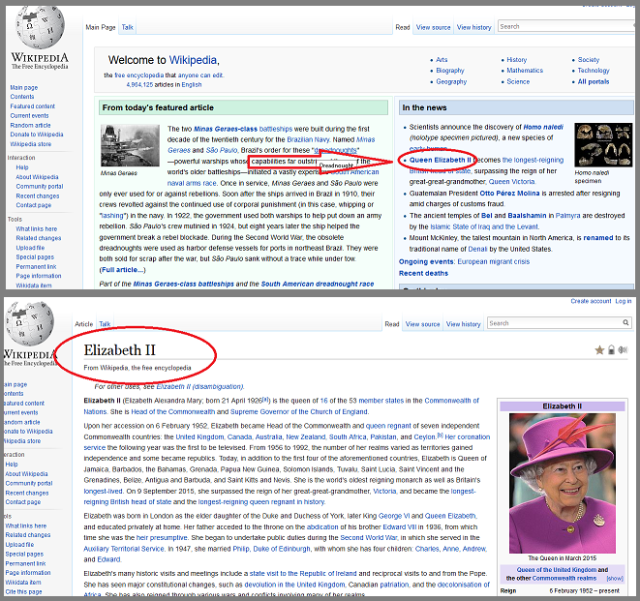Viewport: 640px width, 601px height.
Task: Click Wikipedia globe logo on Elizabeth II article
Action: coord(29,325)
